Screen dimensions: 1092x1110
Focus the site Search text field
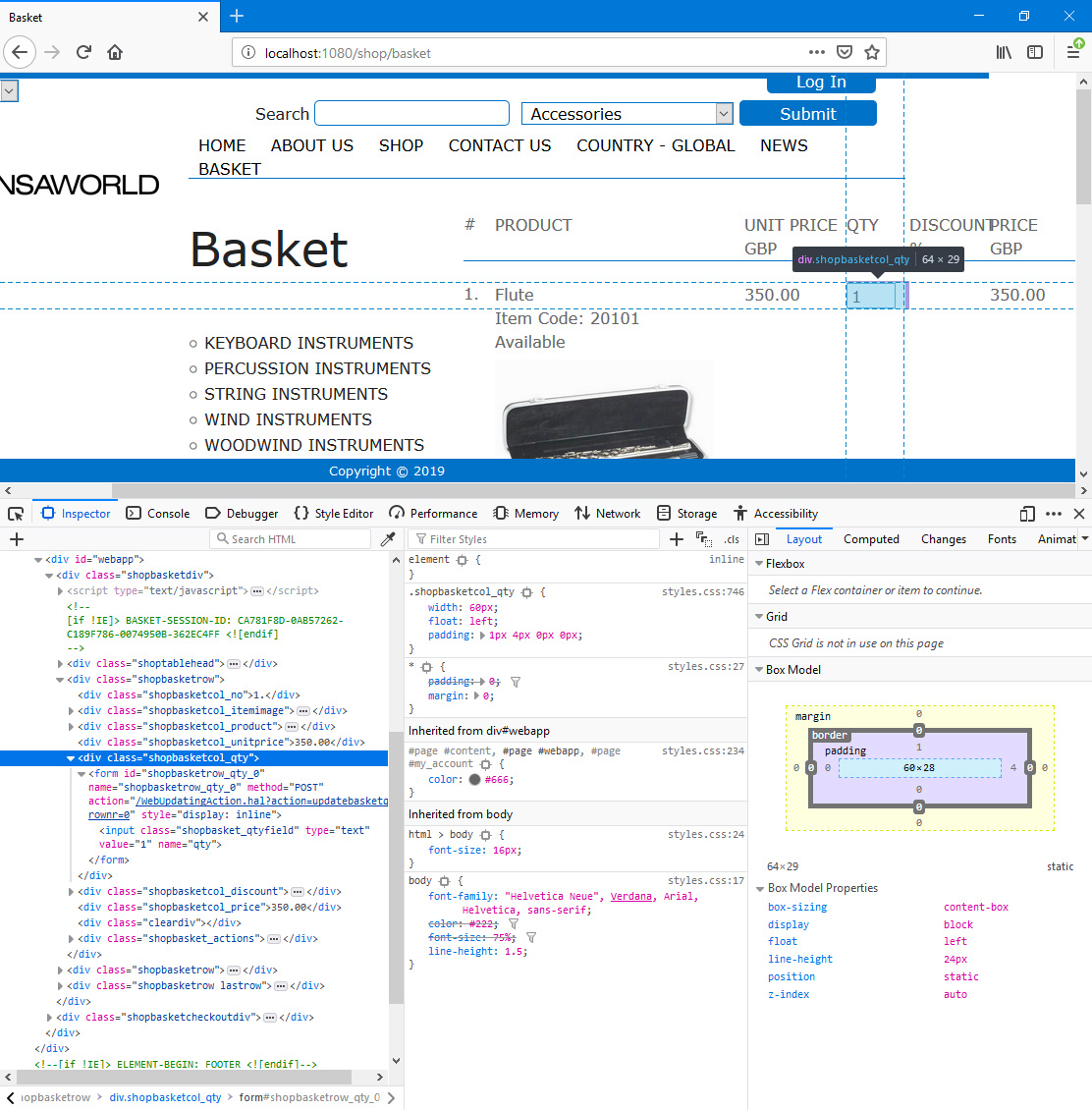(411, 113)
